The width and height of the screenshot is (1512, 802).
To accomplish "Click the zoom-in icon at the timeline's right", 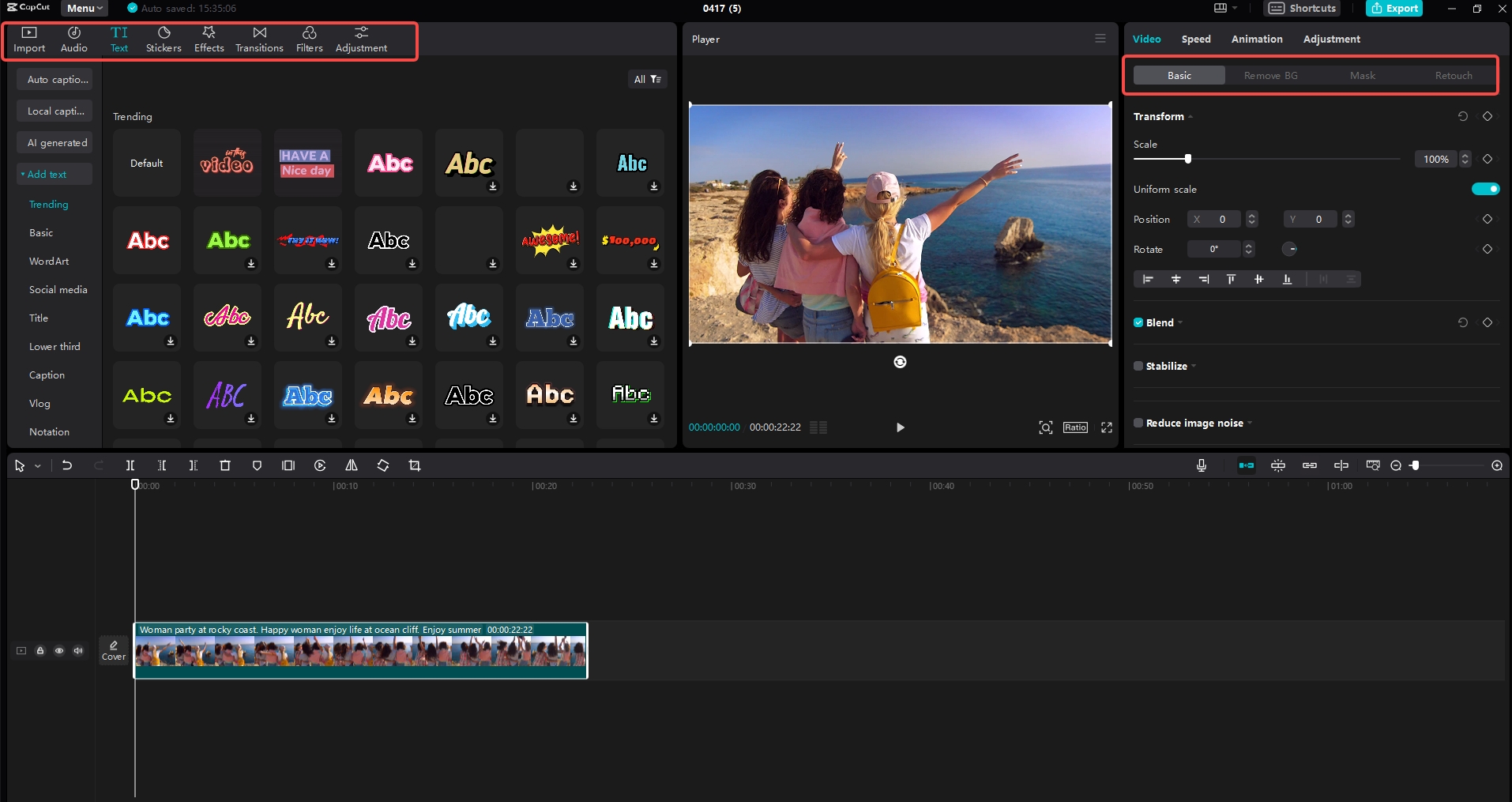I will click(x=1497, y=465).
